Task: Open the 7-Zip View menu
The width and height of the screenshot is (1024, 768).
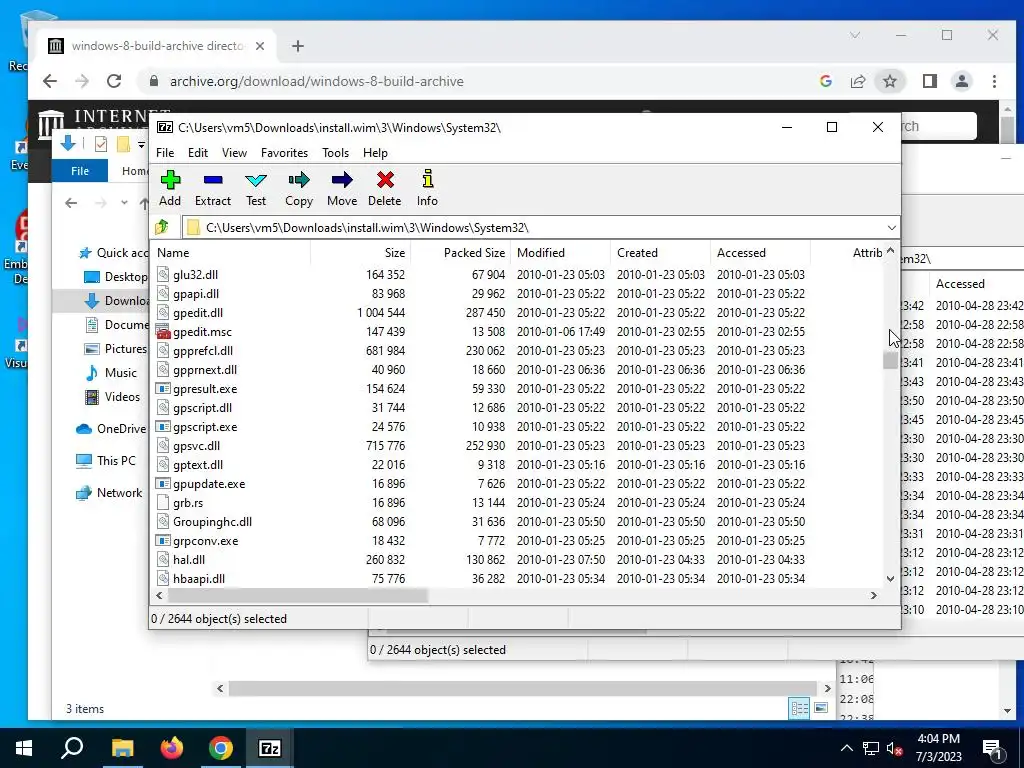Action: [234, 153]
